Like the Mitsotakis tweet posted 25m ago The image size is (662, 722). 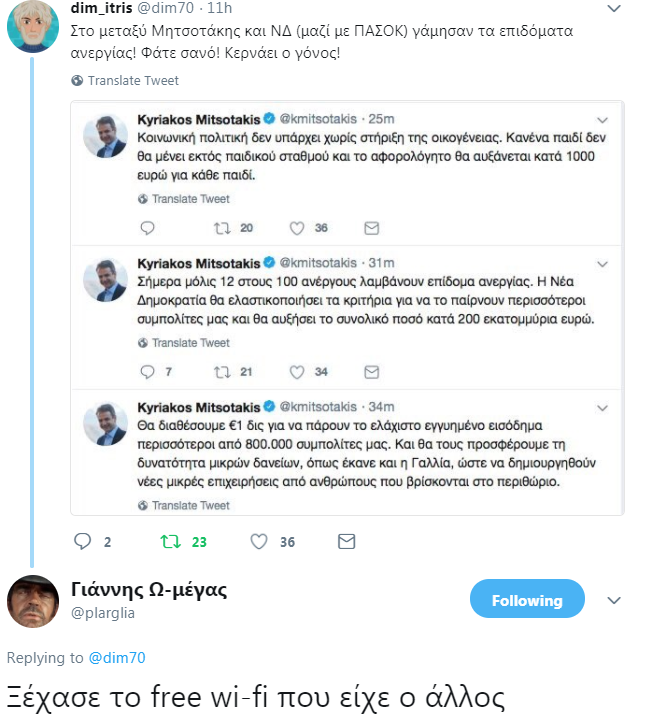296,228
